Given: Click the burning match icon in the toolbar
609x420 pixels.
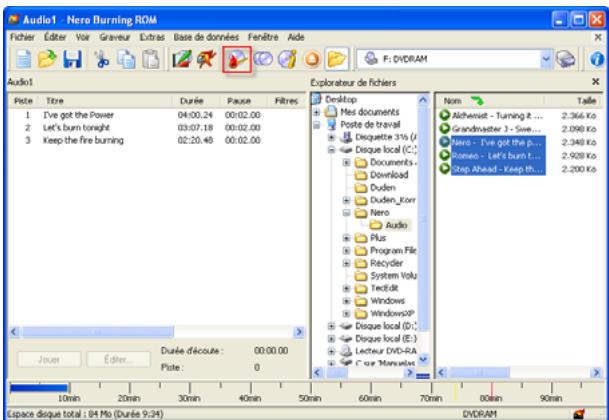Looking at the screenshot, I should pos(206,59).
